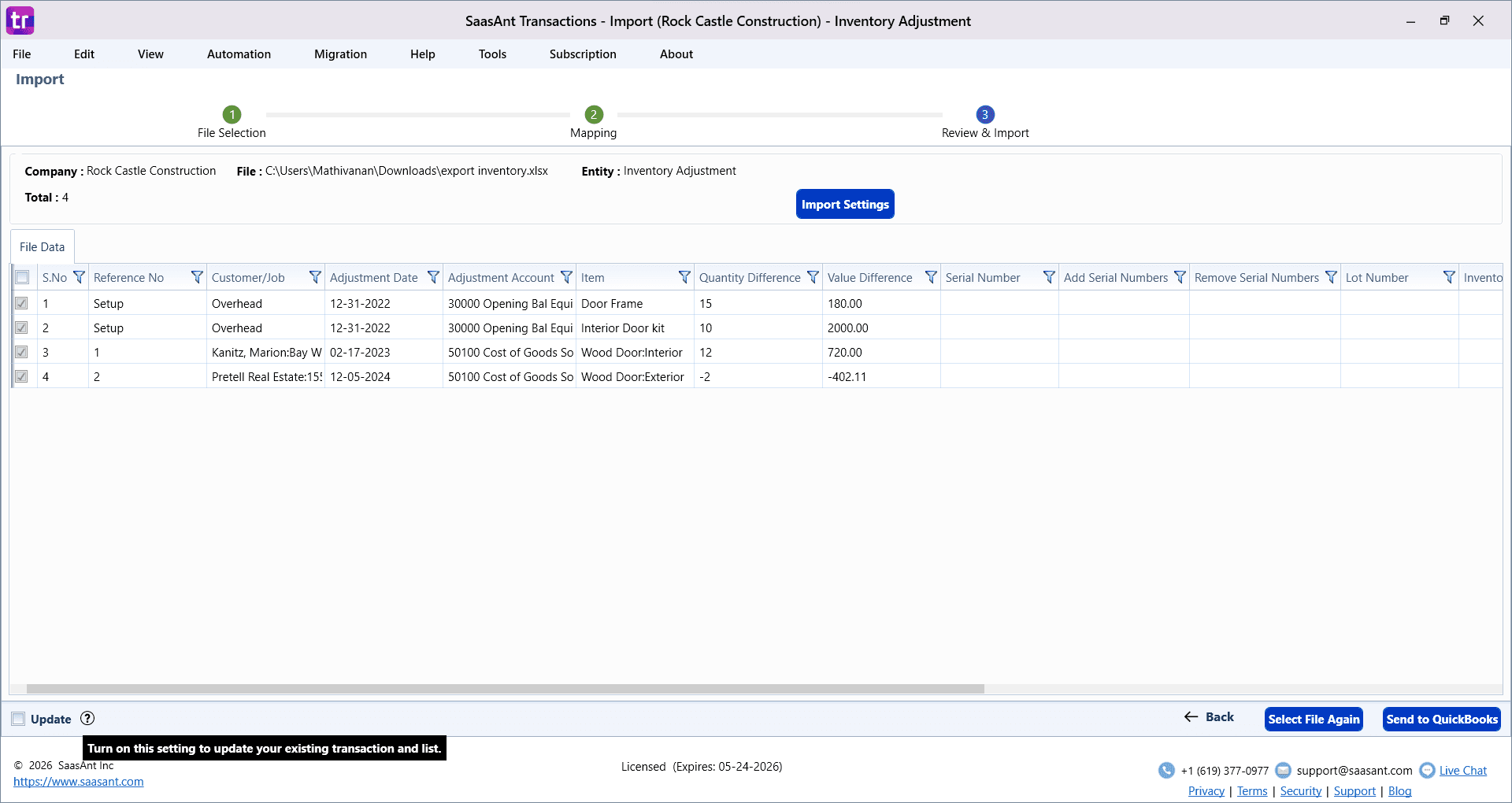Click the step 3 Review & Import circle
Viewport: 1512px width, 803px height.
(985, 114)
